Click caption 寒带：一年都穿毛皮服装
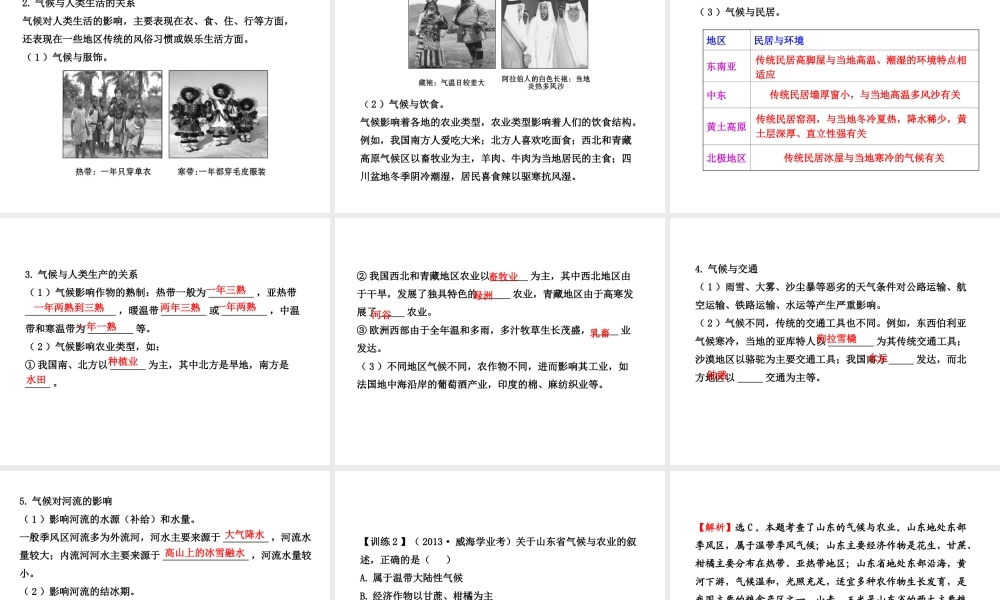The width and height of the screenshot is (1000, 600). 221,172
